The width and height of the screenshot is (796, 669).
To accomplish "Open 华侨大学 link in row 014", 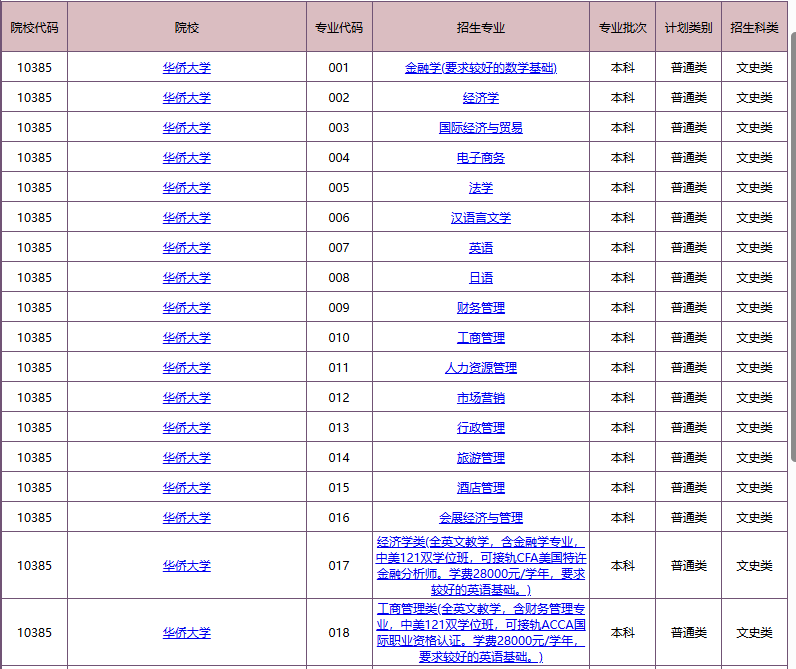I will (x=186, y=457).
